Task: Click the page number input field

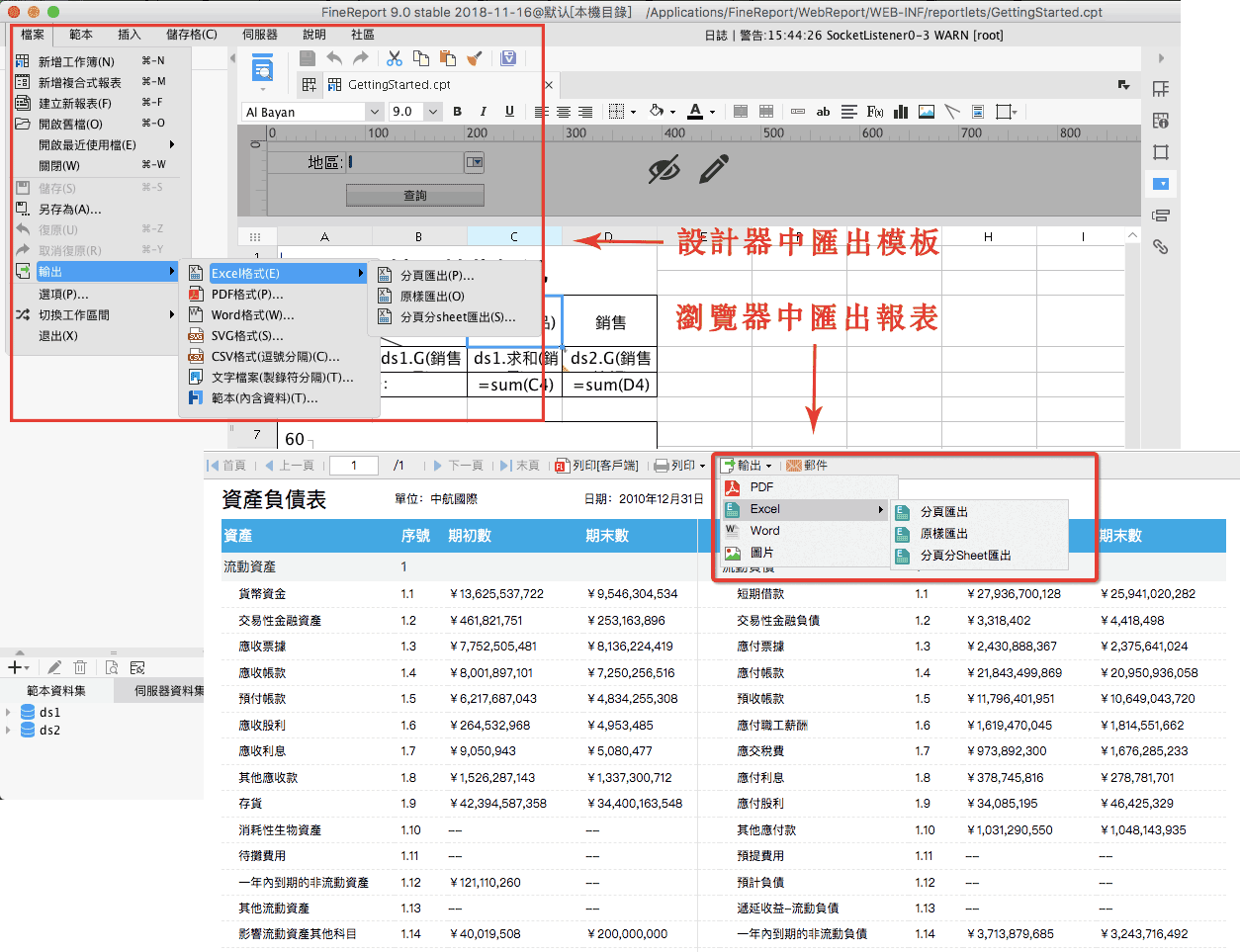Action: (x=355, y=465)
